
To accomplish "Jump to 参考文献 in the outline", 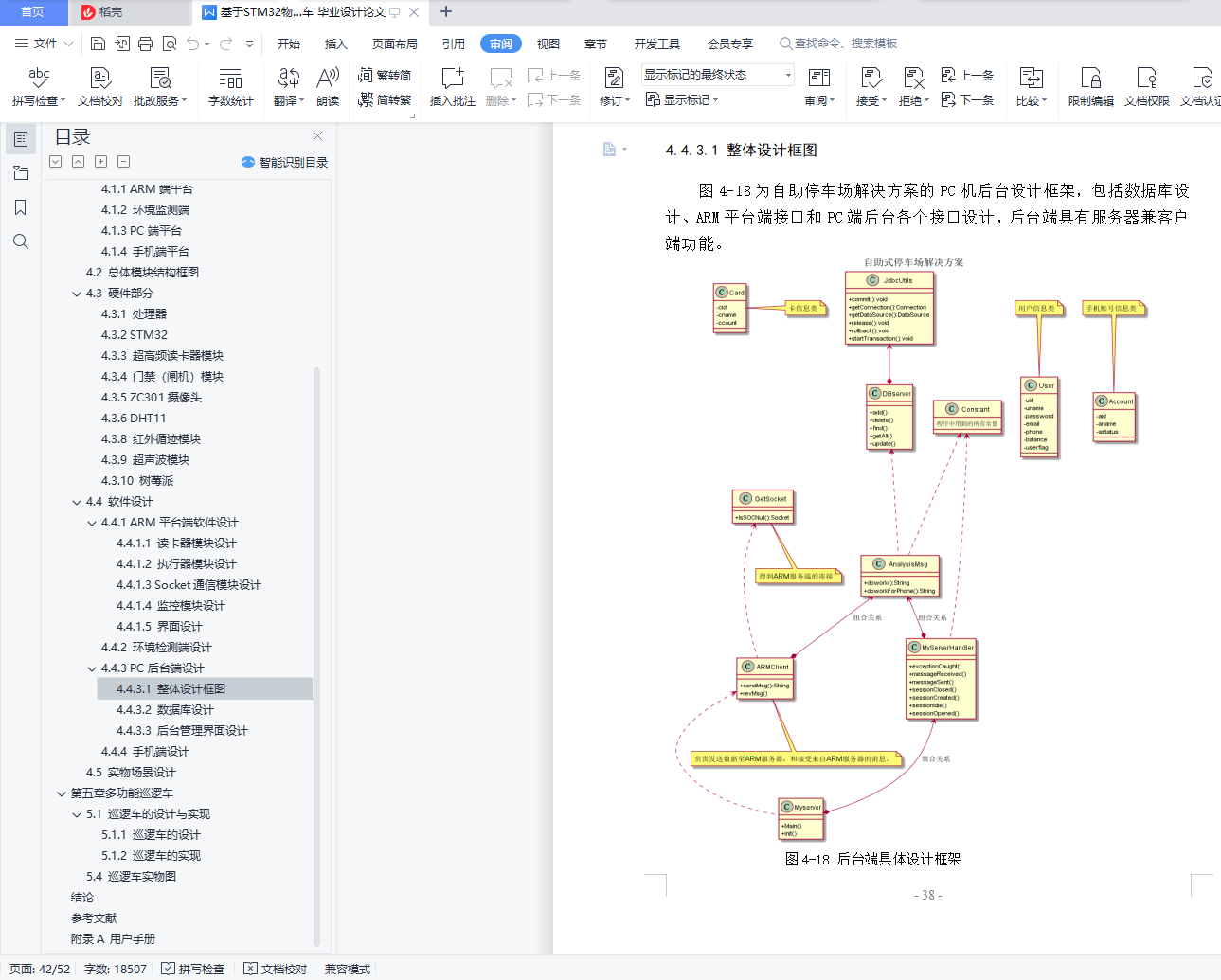I will (94, 918).
